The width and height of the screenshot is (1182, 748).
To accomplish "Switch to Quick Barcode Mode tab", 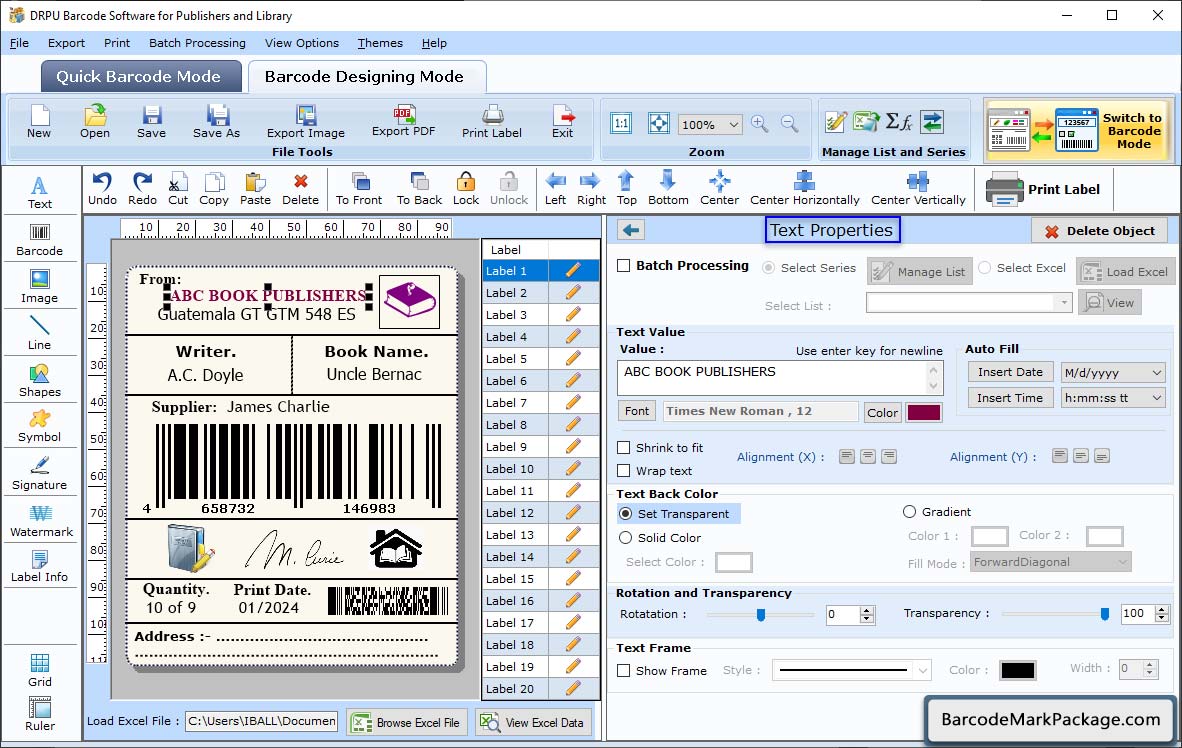I will tap(141, 76).
